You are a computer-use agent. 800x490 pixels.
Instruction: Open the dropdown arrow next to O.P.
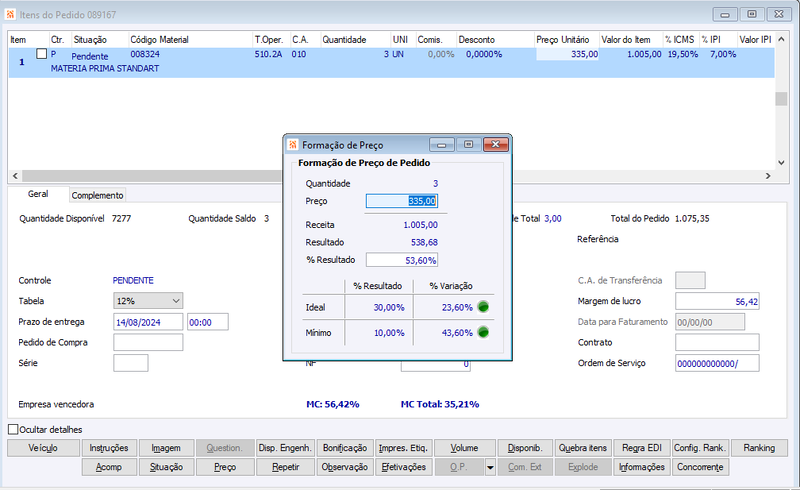click(x=490, y=467)
